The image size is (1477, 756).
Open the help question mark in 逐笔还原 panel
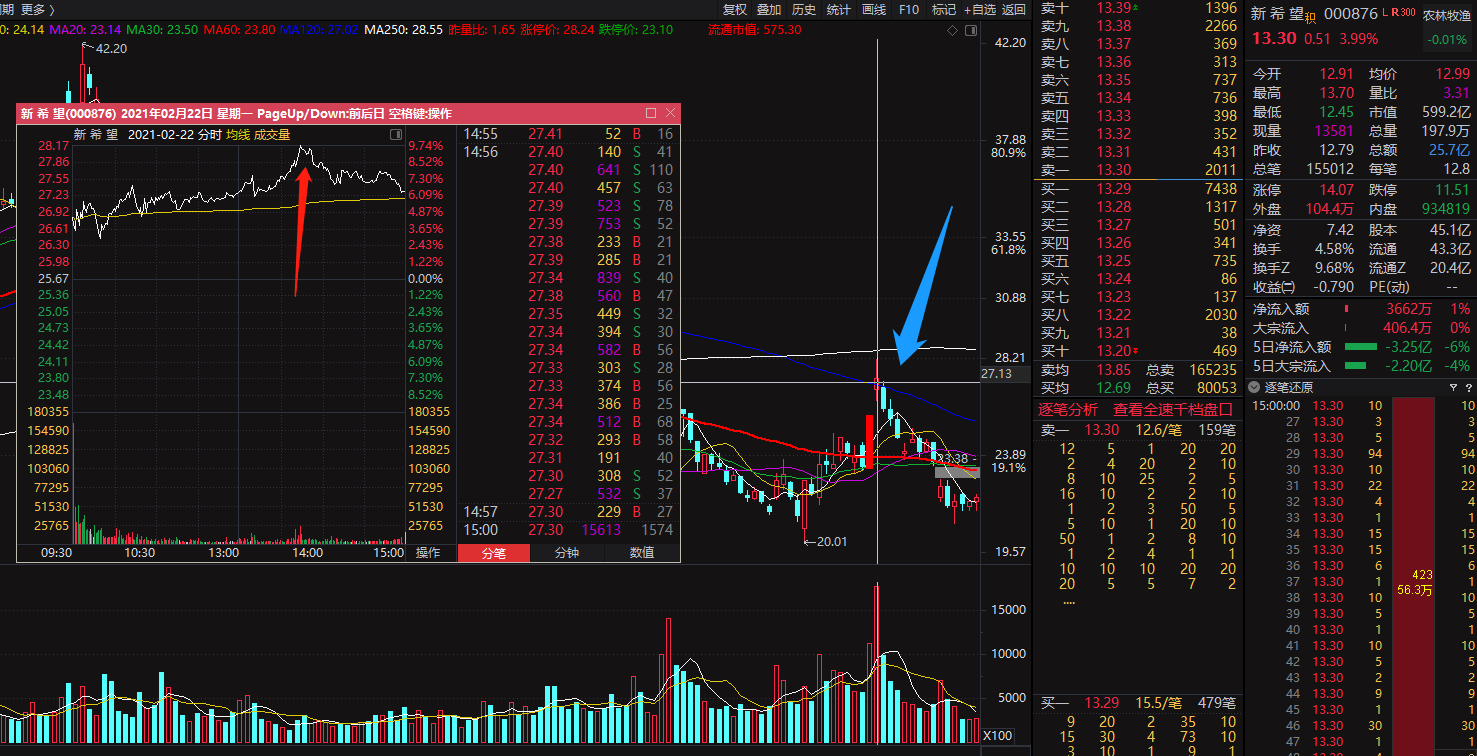[1468, 387]
